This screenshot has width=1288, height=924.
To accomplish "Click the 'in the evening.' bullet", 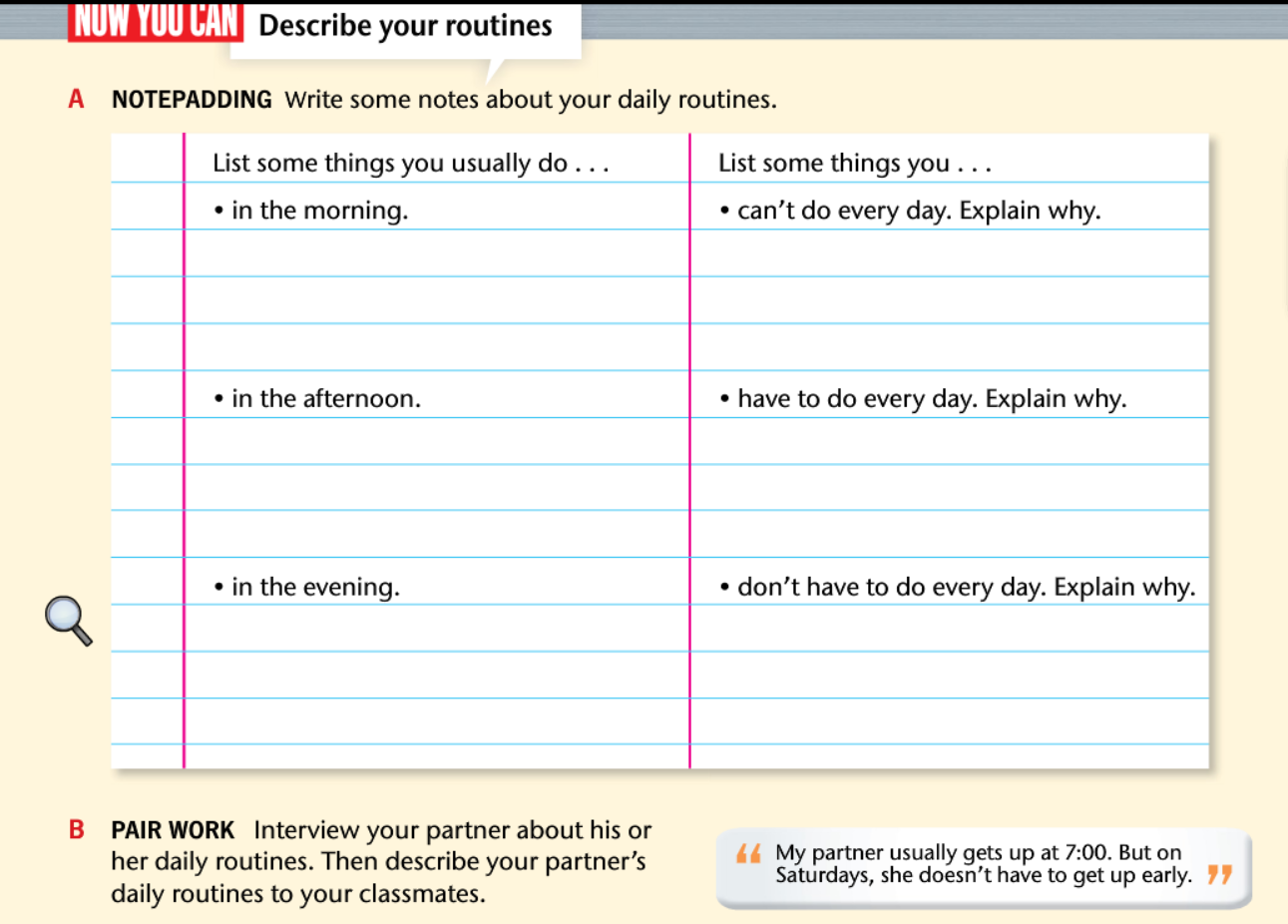I will point(307,587).
